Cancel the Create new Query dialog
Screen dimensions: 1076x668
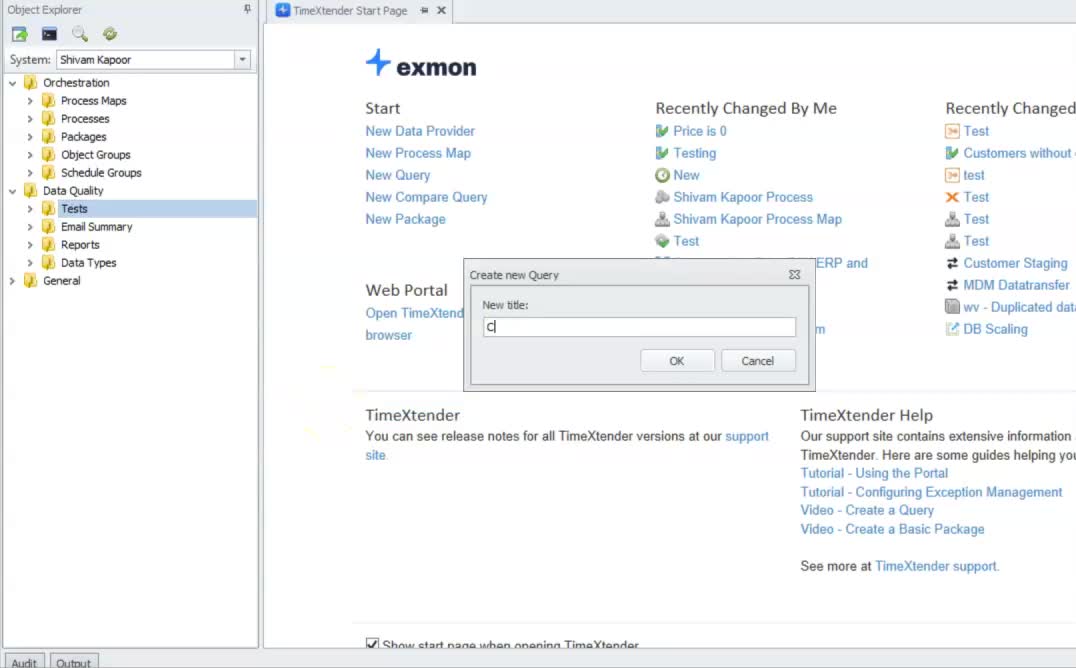click(758, 360)
